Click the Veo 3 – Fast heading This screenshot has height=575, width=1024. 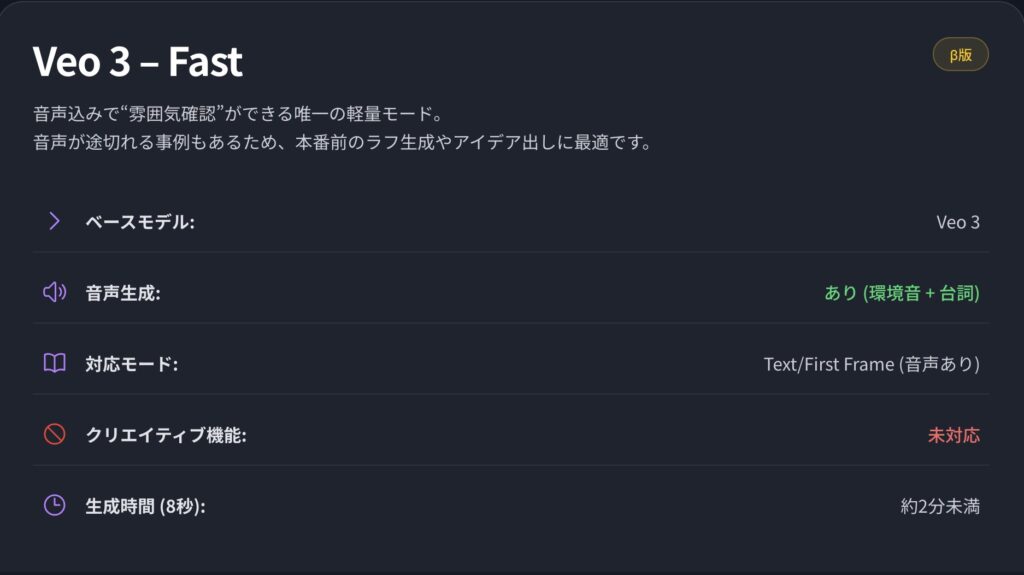tap(138, 61)
